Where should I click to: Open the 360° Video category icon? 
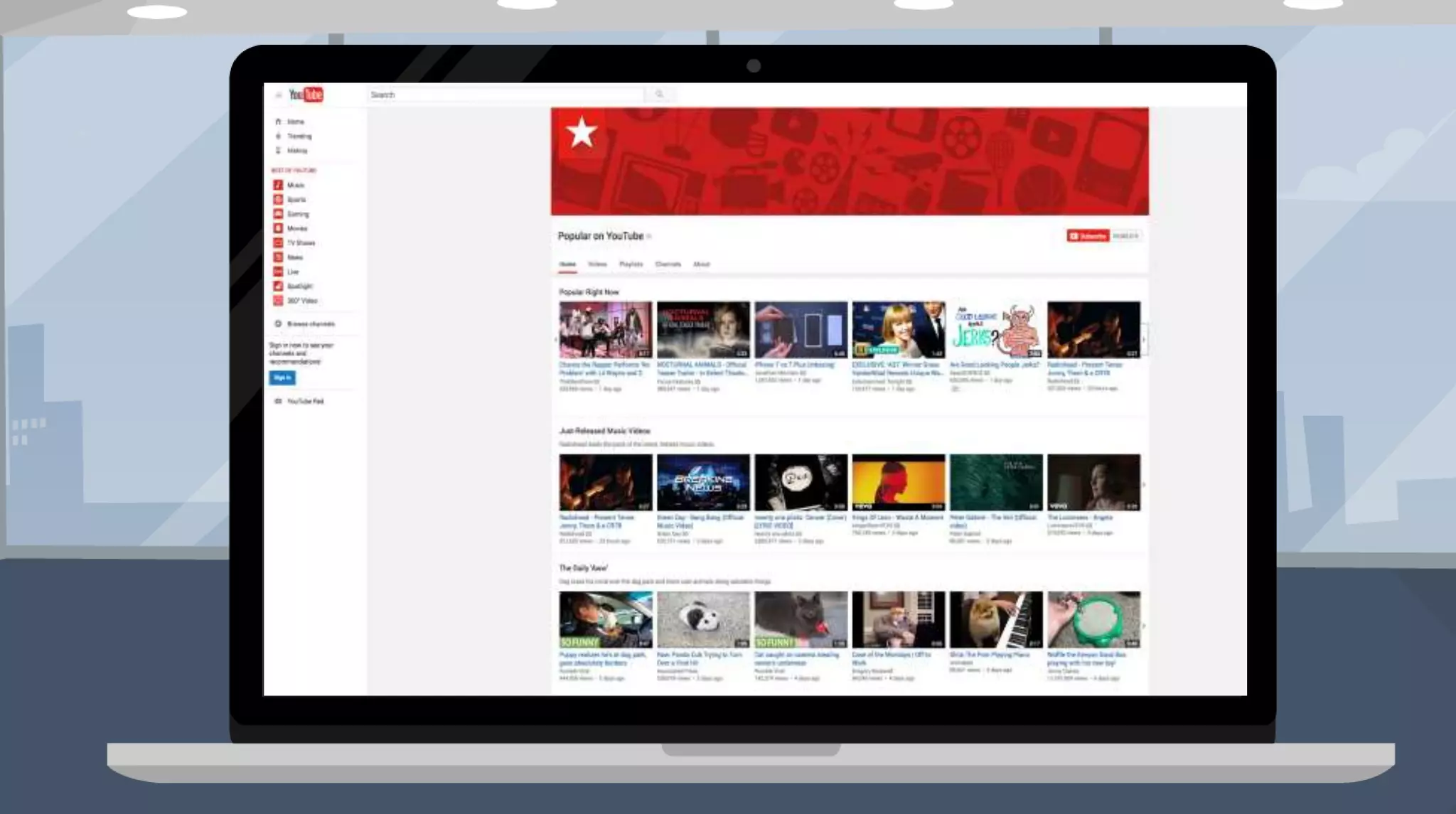point(278,301)
